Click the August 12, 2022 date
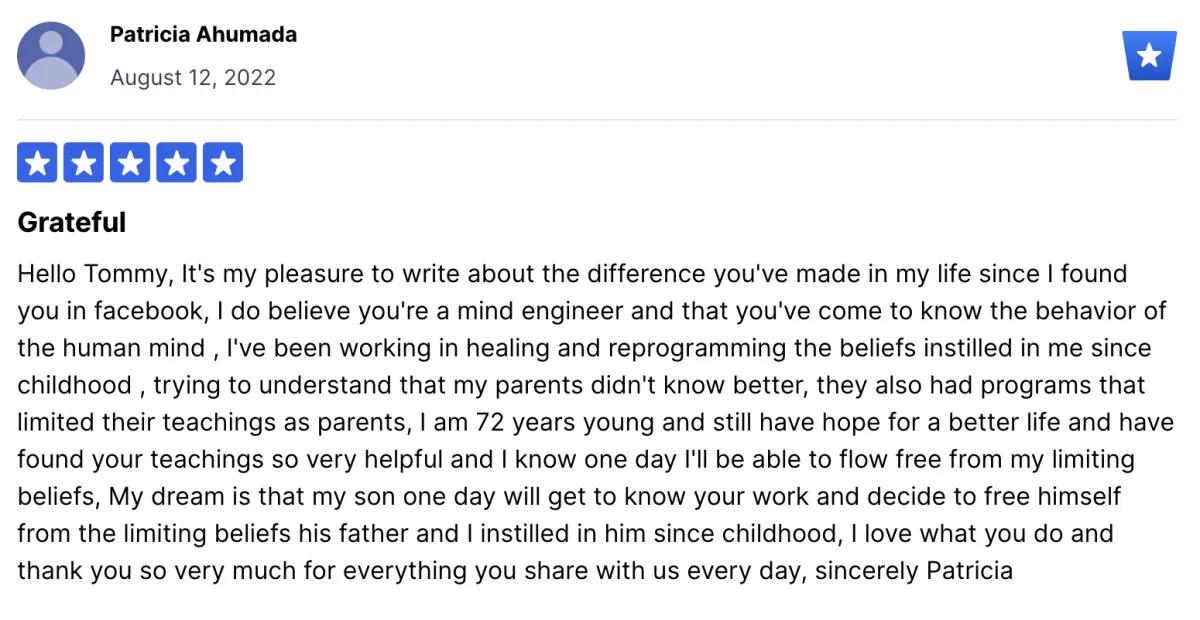Viewport: 1200px width, 620px height. click(x=193, y=78)
